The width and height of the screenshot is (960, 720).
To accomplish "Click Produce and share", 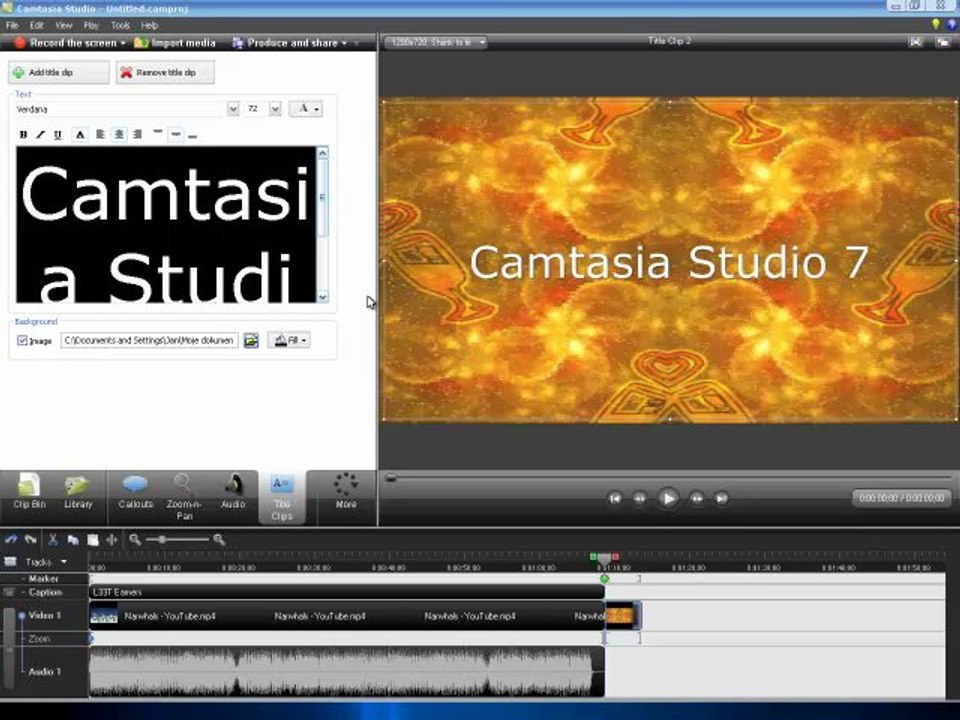I will point(285,43).
